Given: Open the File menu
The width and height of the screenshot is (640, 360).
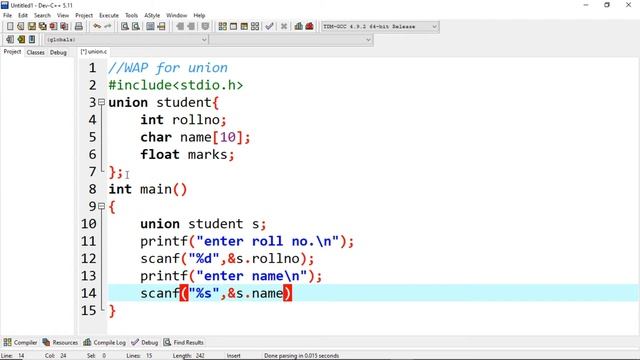Looking at the screenshot, I should click(x=7, y=16).
